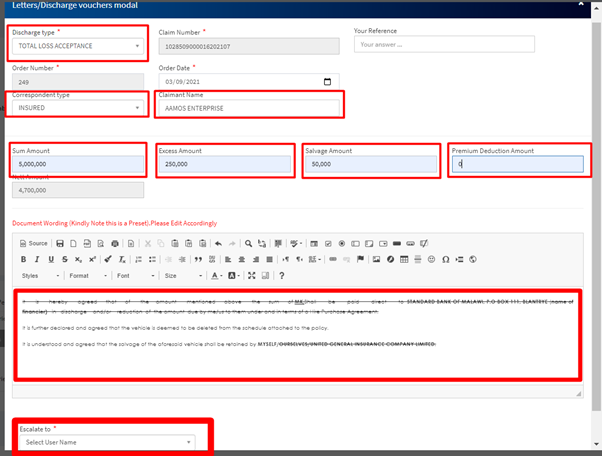Open the Order Date calendar picker
The image size is (602, 456).
click(328, 81)
